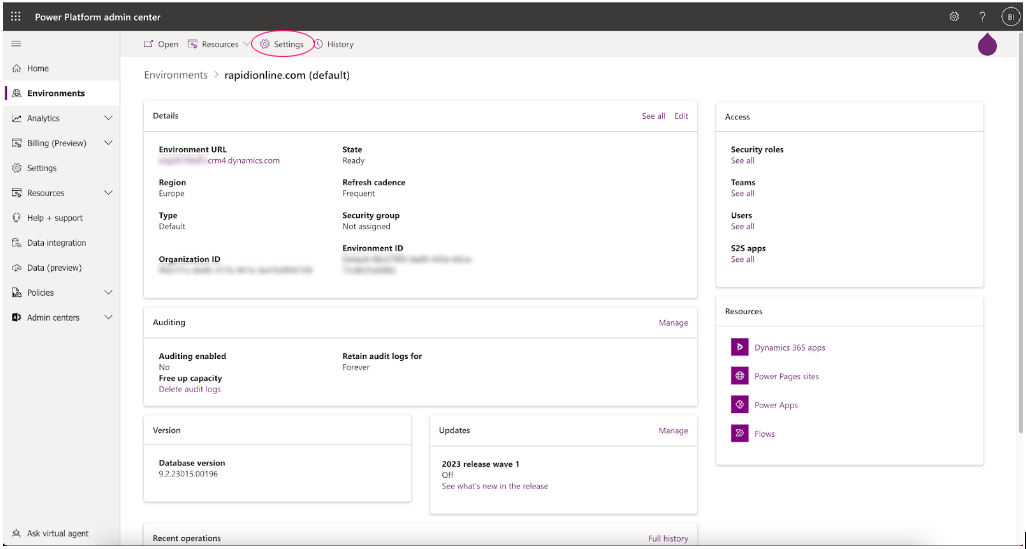Click See all under Teams
The image size is (1026, 549).
[743, 193]
